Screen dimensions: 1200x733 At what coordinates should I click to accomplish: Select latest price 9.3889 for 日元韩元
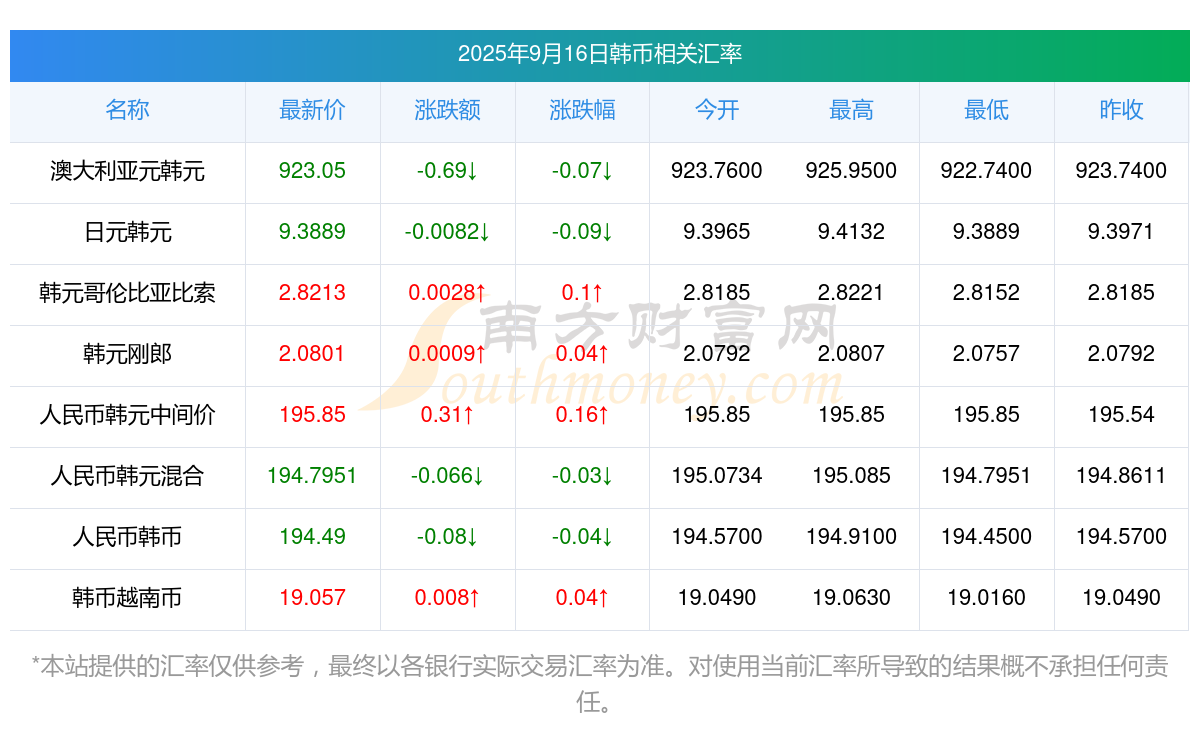[312, 232]
